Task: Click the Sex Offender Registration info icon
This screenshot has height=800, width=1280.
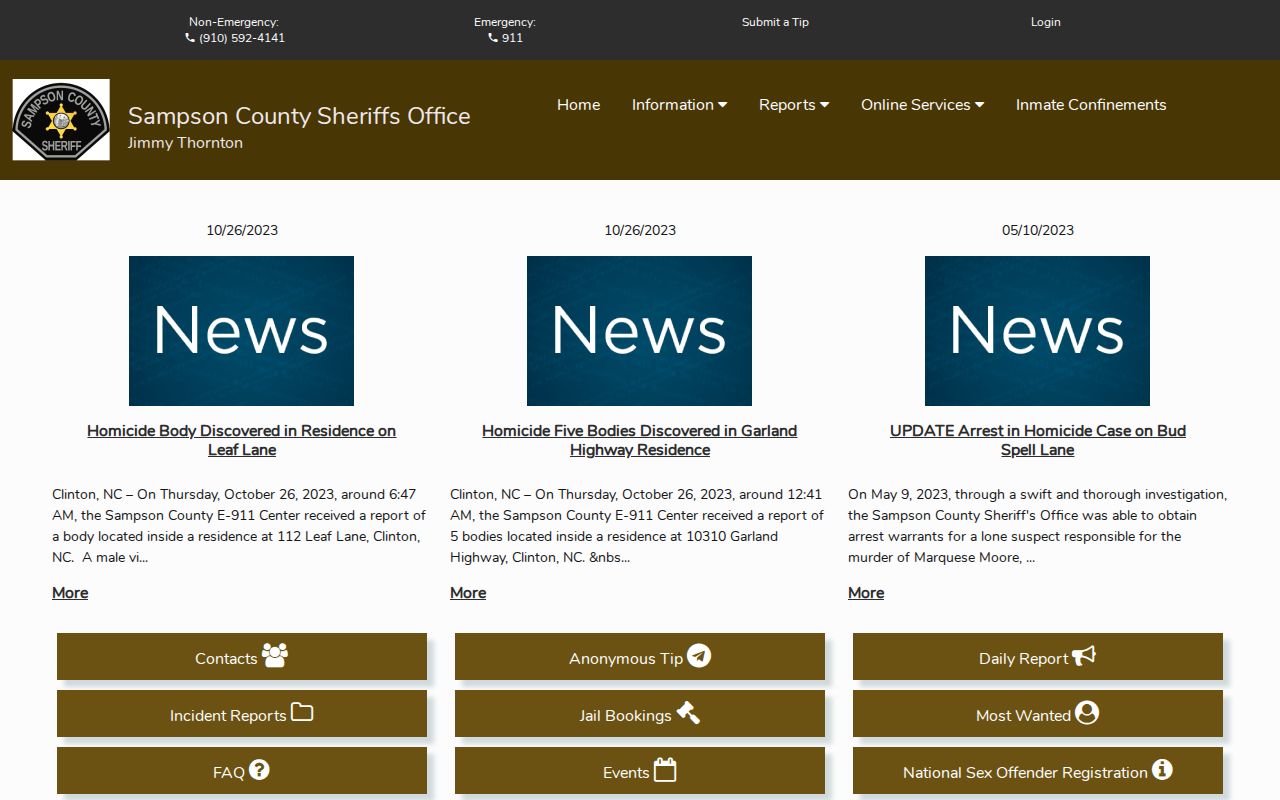Action: point(1162,770)
